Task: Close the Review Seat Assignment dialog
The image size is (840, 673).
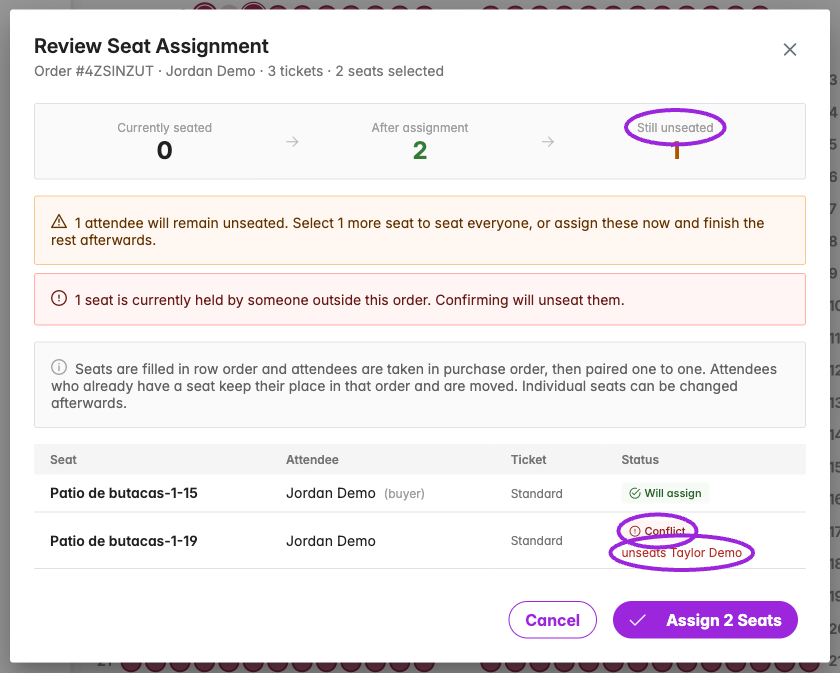Action: (x=790, y=50)
